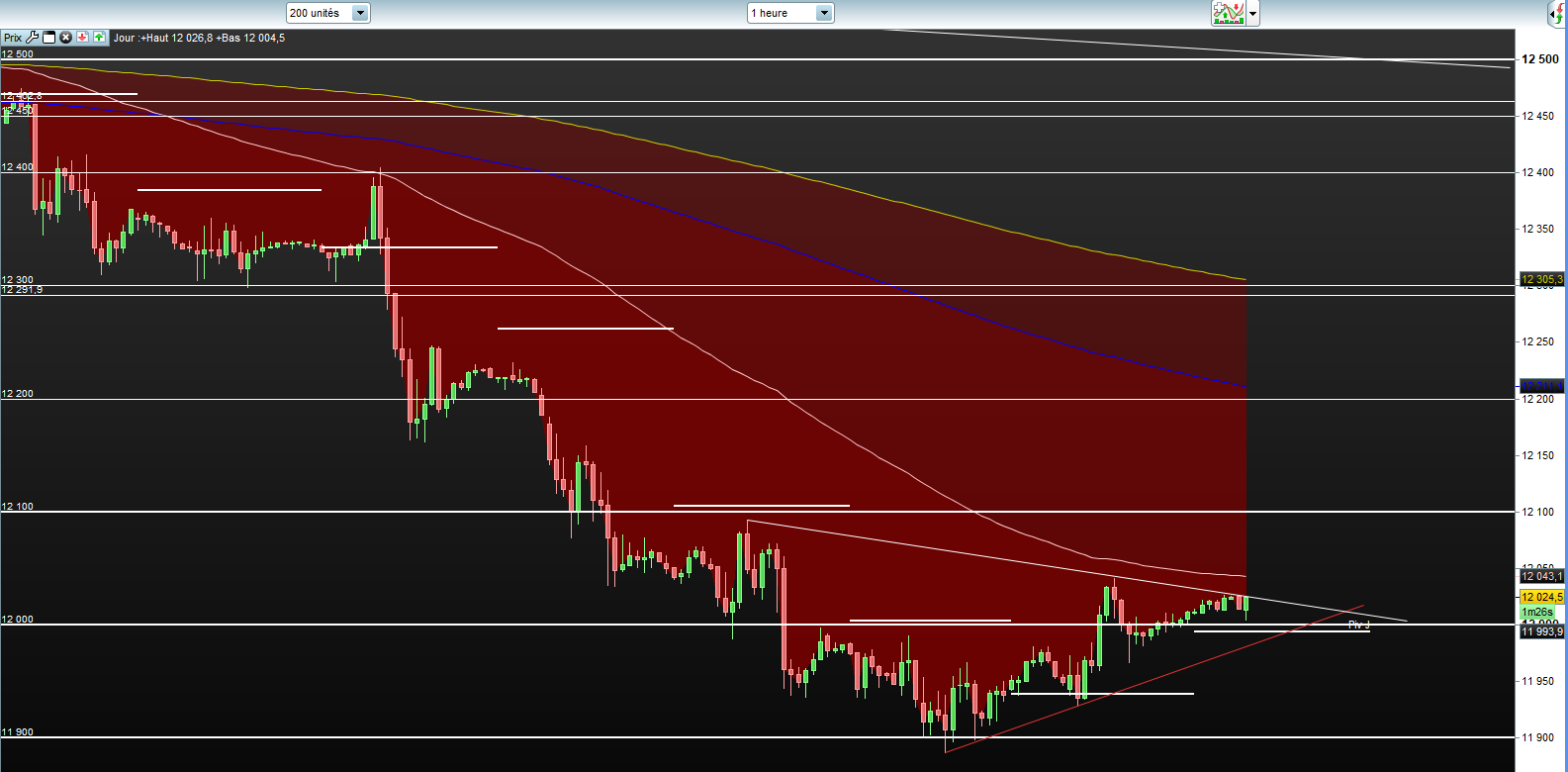The height and width of the screenshot is (772, 1568).
Task: Click the red and green arrows side-panel icon
Action: pyautogui.click(x=1557, y=13)
